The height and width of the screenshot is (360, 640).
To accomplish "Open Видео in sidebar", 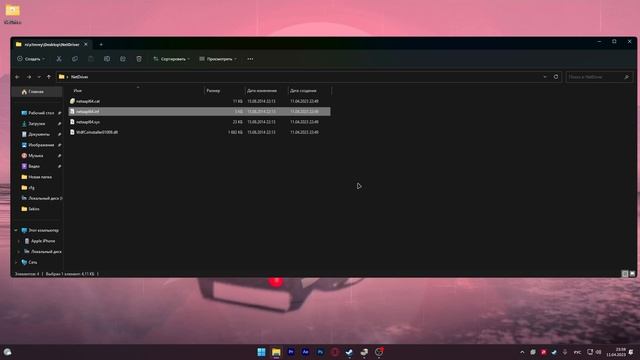I will pyautogui.click(x=34, y=166).
